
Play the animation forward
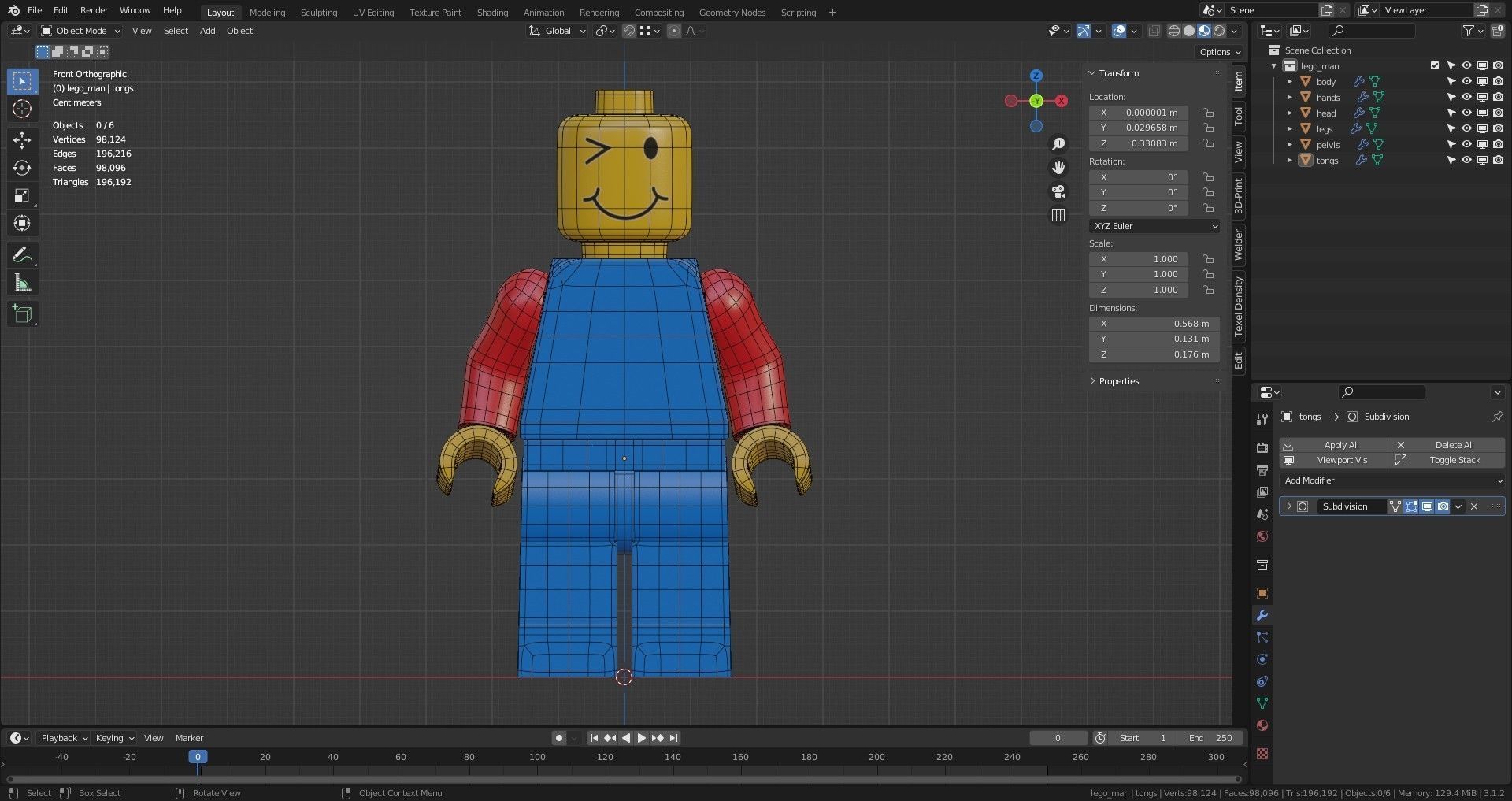(x=641, y=738)
